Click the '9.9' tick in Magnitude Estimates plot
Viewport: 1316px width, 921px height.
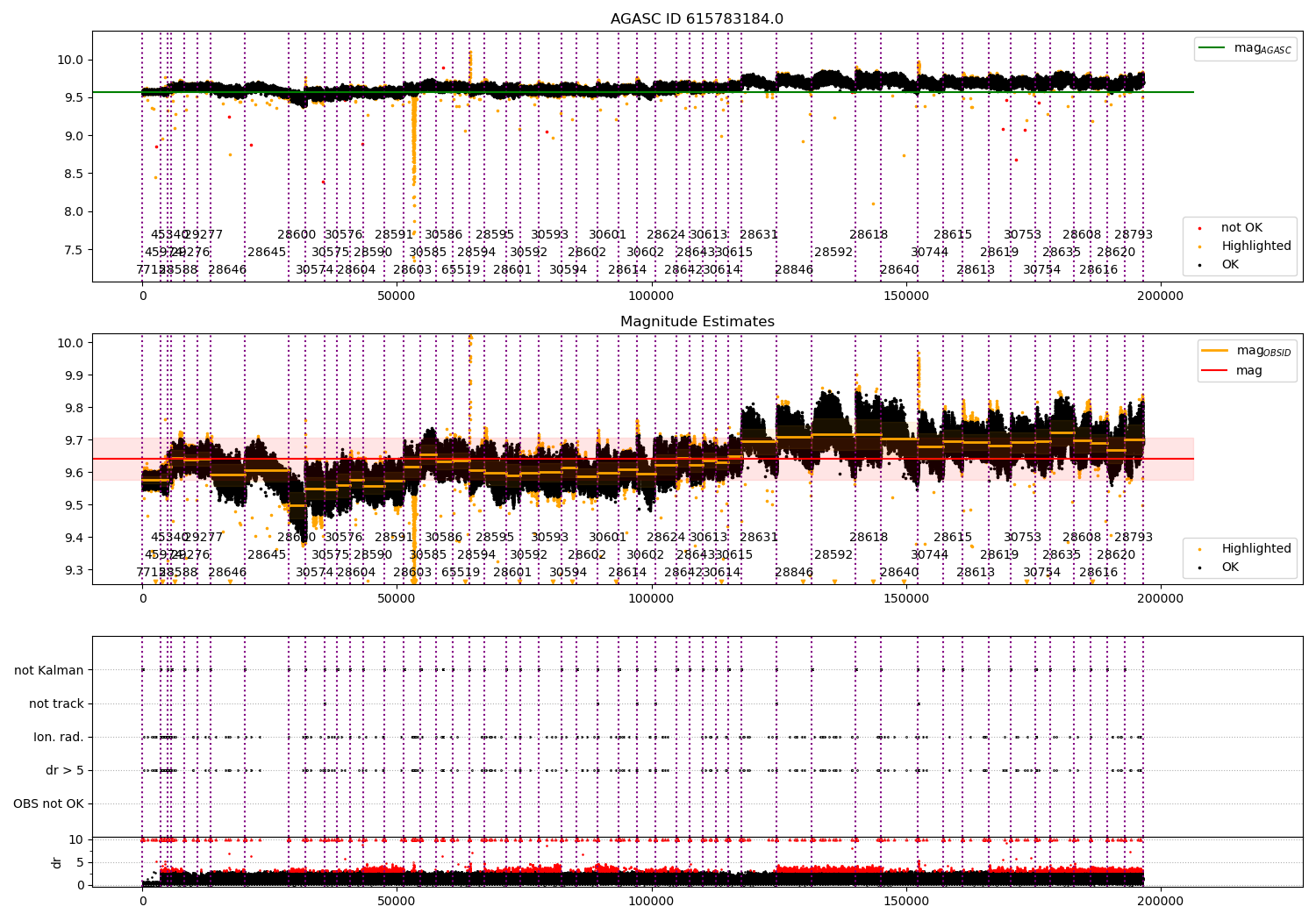pyautogui.click(x=73, y=375)
